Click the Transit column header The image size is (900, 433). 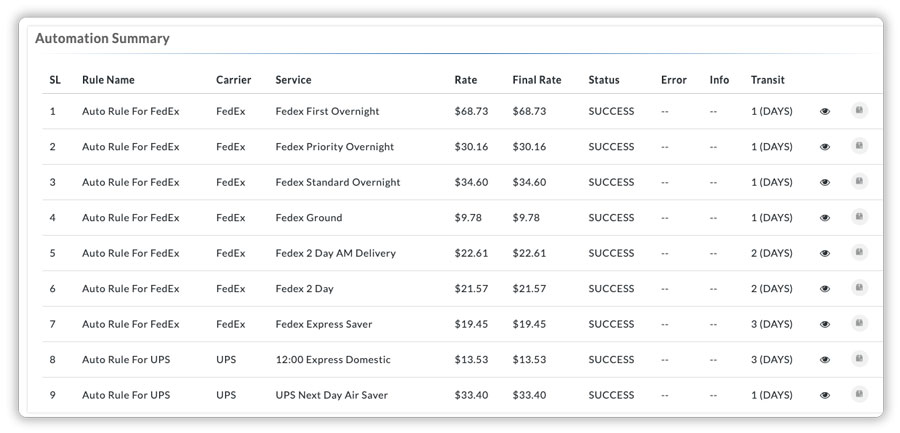767,80
